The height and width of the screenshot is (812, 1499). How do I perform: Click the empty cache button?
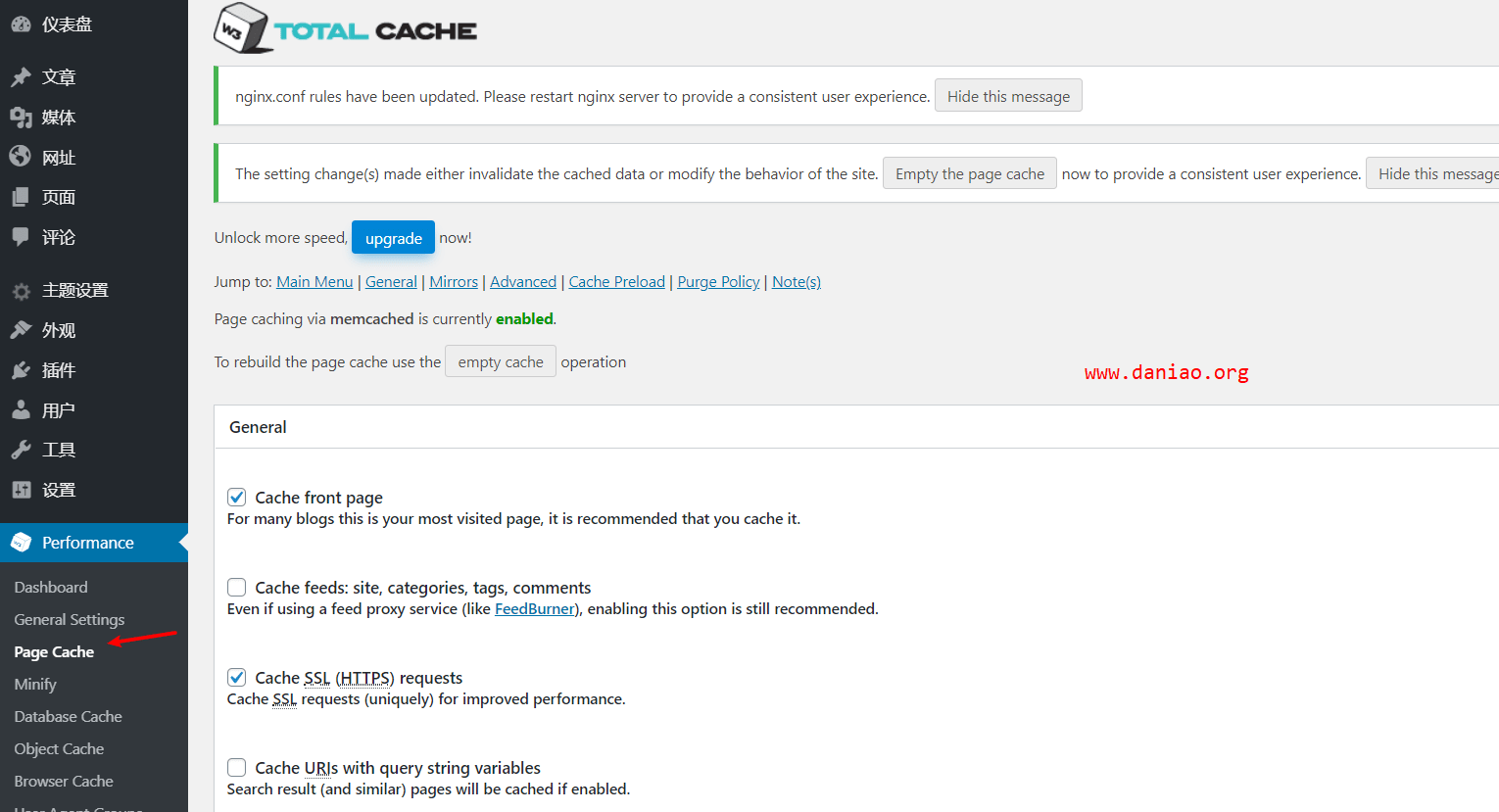point(501,361)
